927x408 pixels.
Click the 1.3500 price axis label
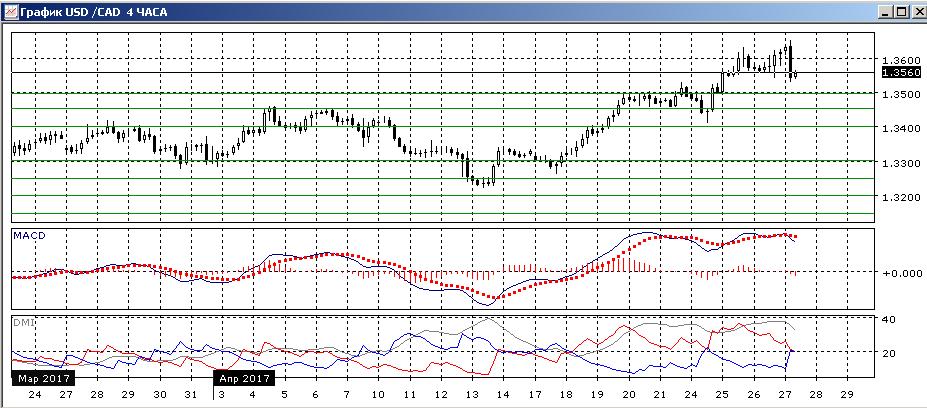pos(900,95)
